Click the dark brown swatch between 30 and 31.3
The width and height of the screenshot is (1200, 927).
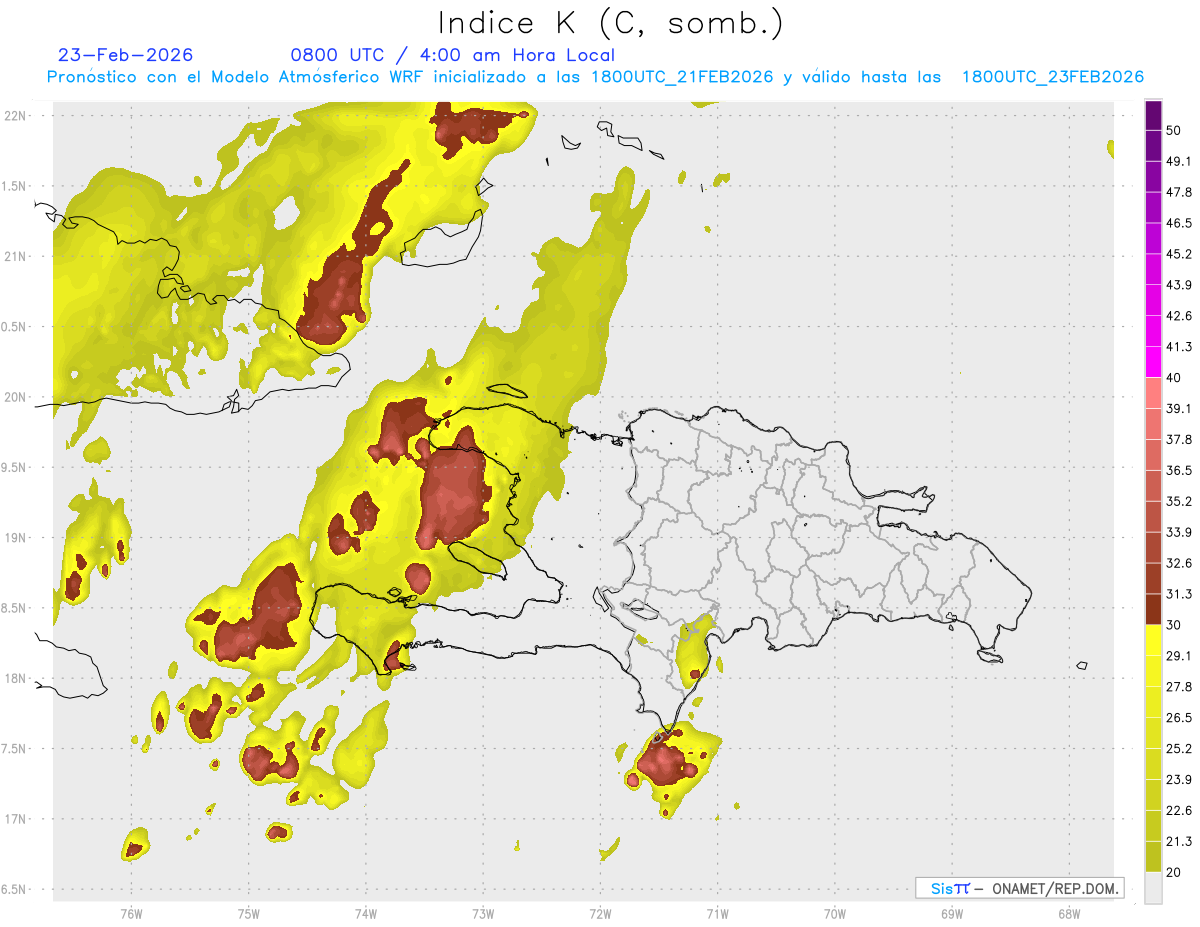pyautogui.click(x=1153, y=609)
